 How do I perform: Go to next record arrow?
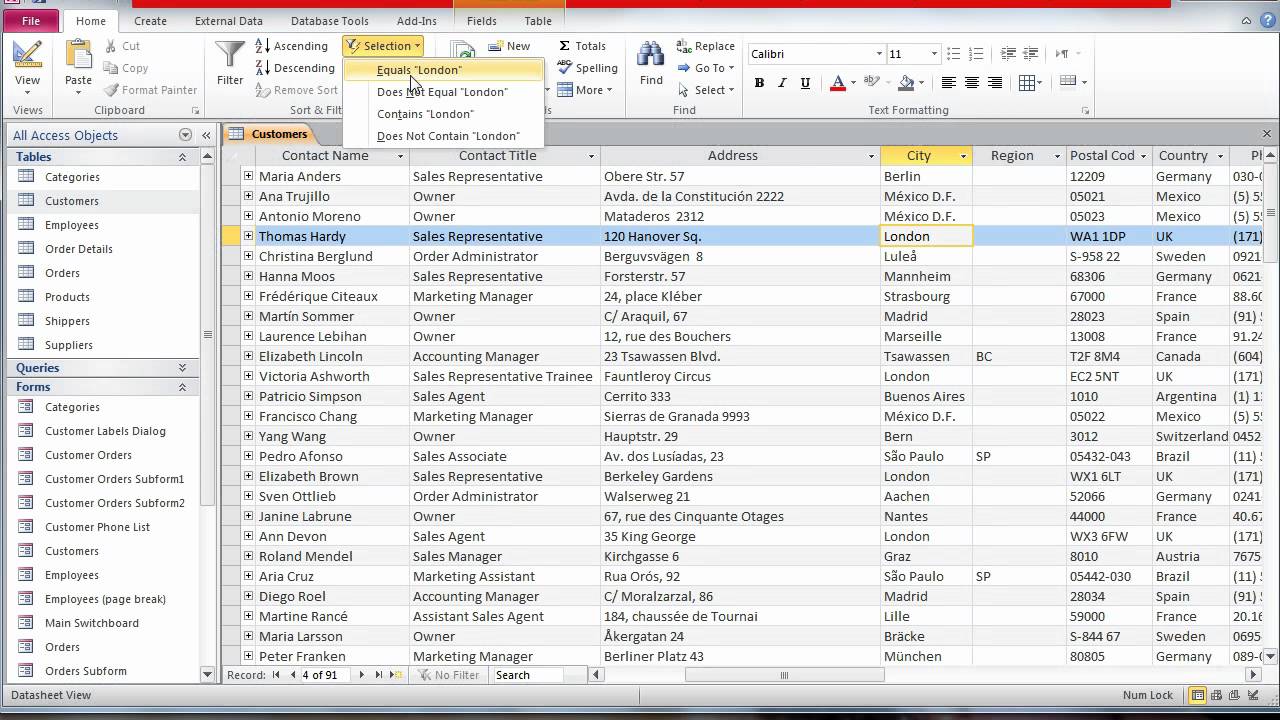pos(361,675)
